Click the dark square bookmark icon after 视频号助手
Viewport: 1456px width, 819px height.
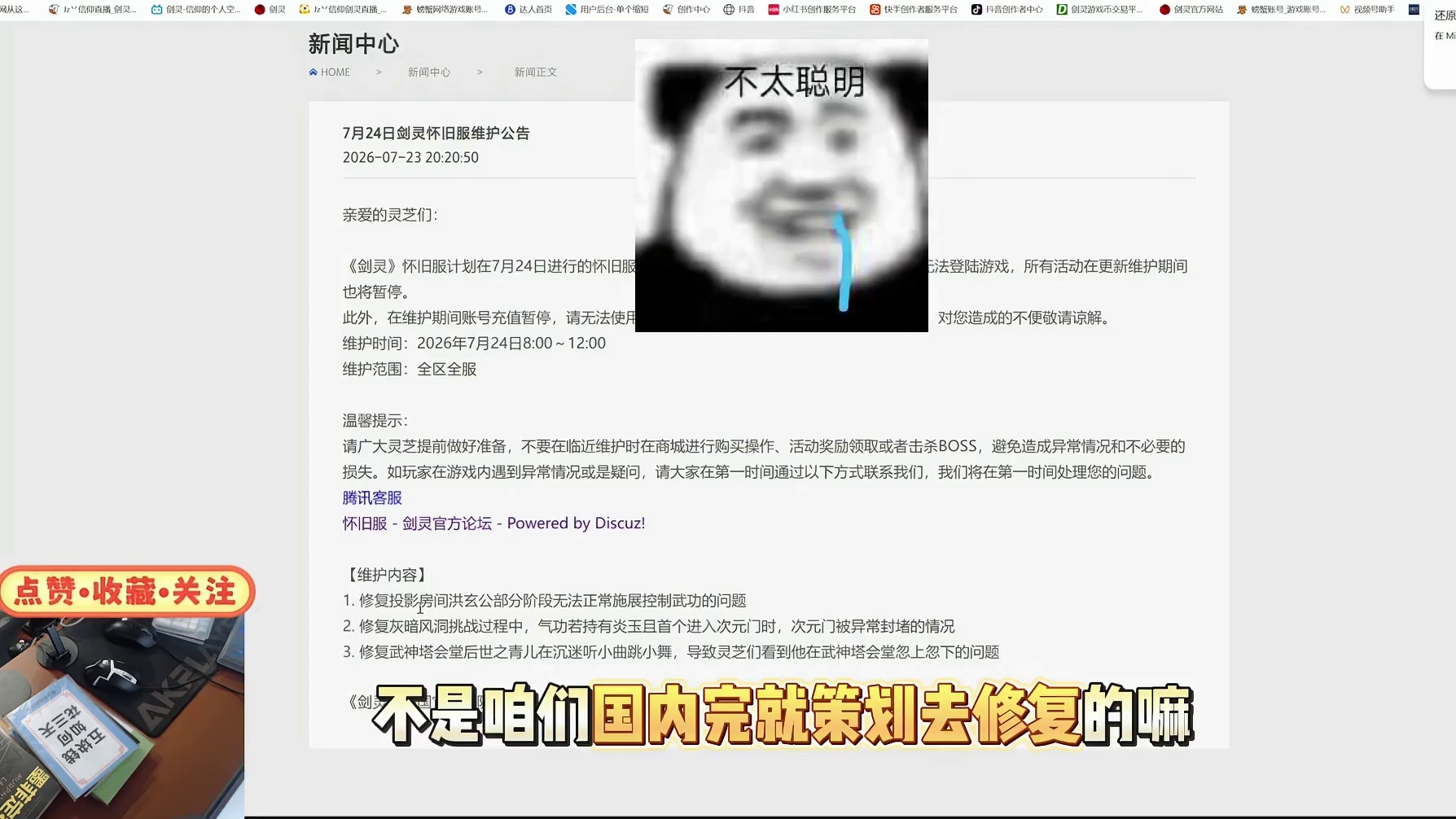pos(1414,10)
